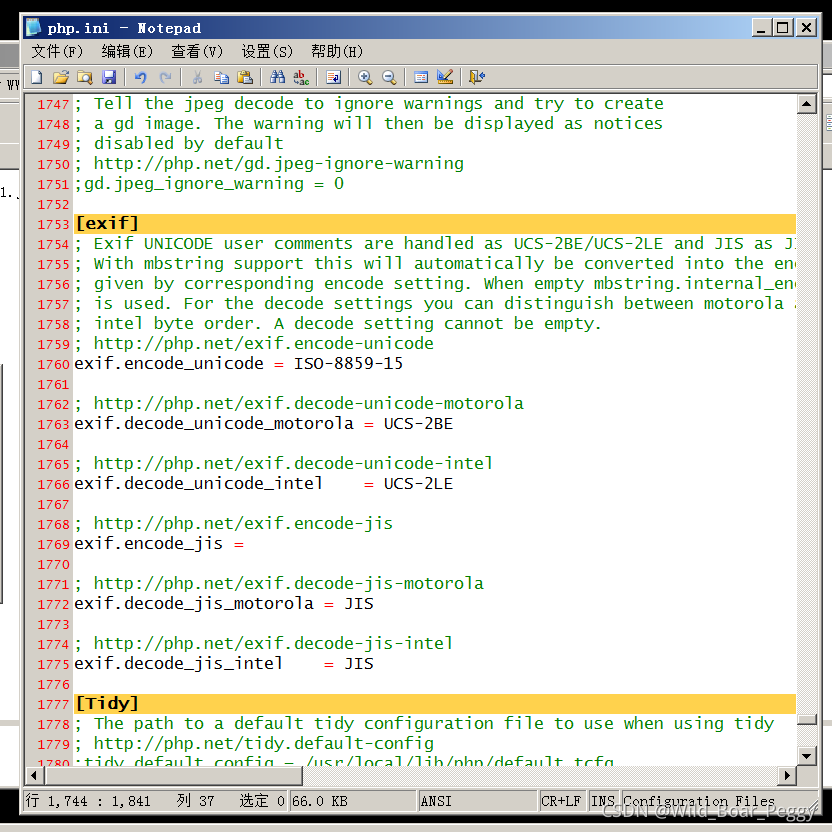
Task: Click the horizontal scrollbar left arrow
Action: [x=34, y=776]
